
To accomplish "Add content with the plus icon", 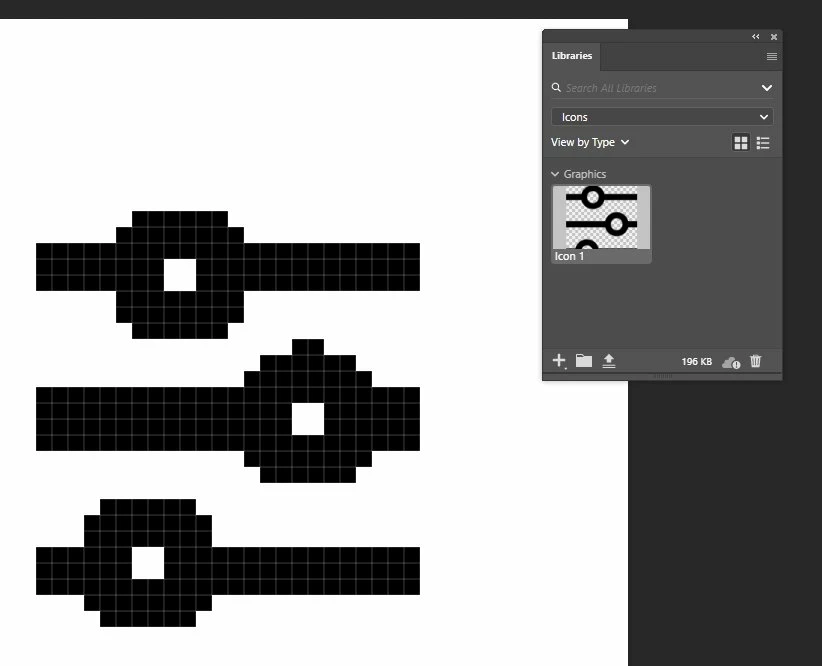I will tap(559, 361).
